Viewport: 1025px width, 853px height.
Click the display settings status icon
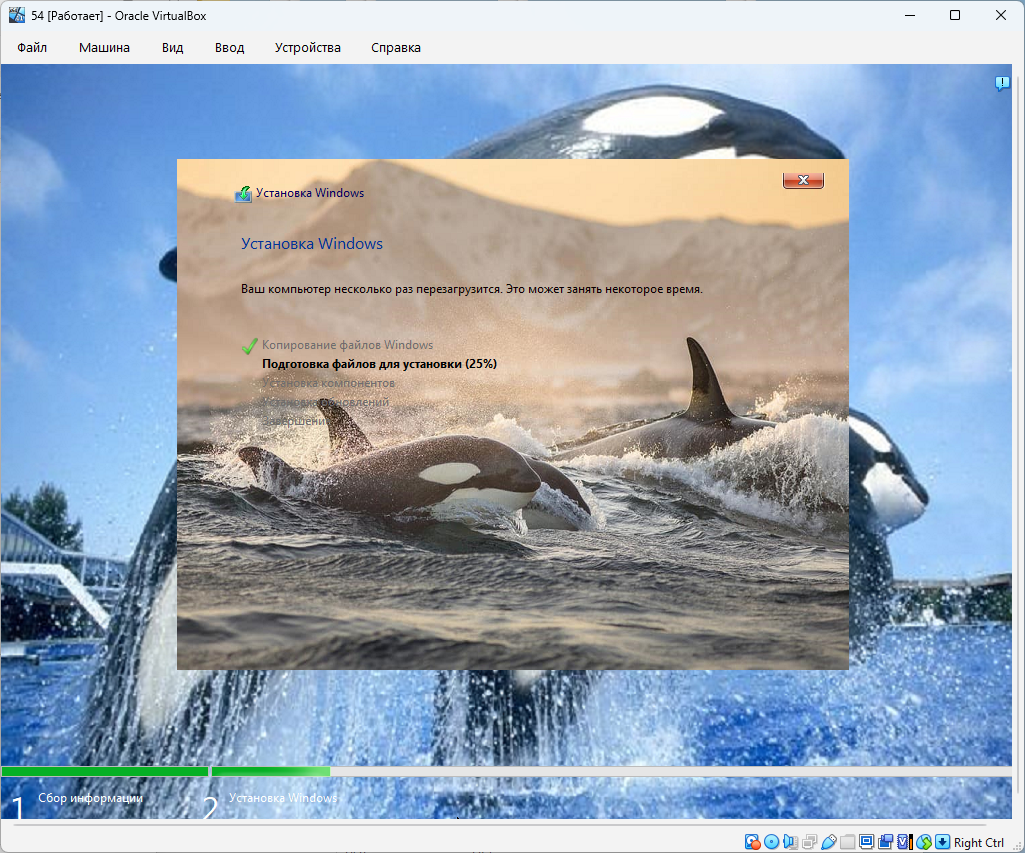866,842
